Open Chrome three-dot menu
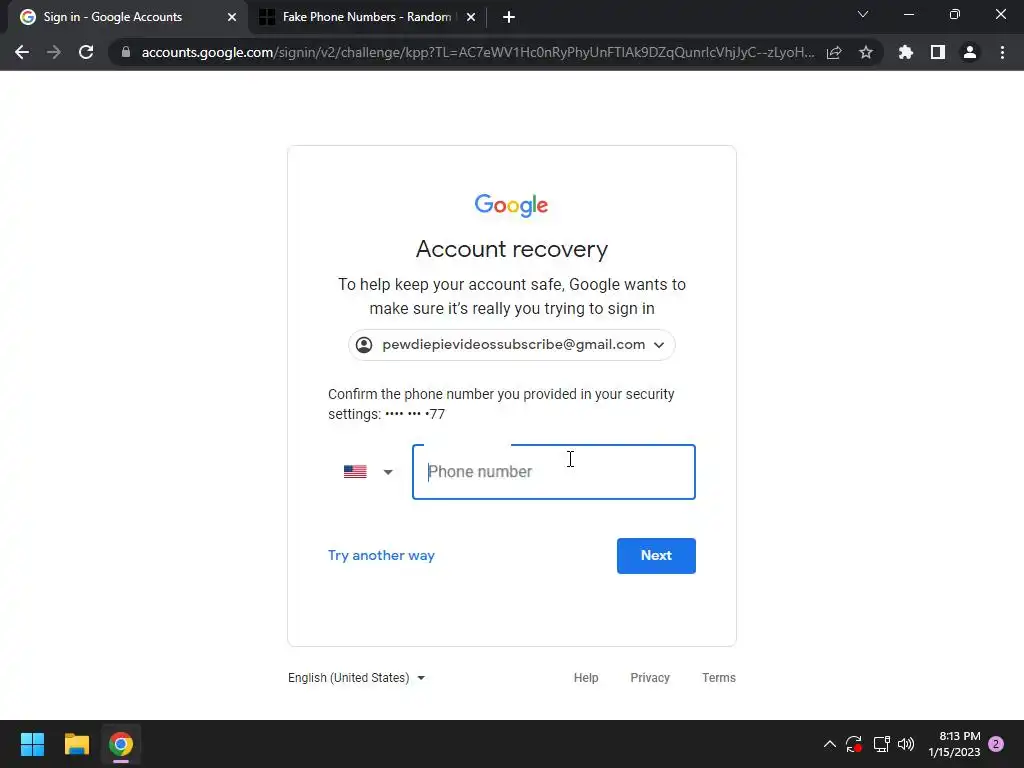This screenshot has width=1024, height=768. click(x=1002, y=52)
